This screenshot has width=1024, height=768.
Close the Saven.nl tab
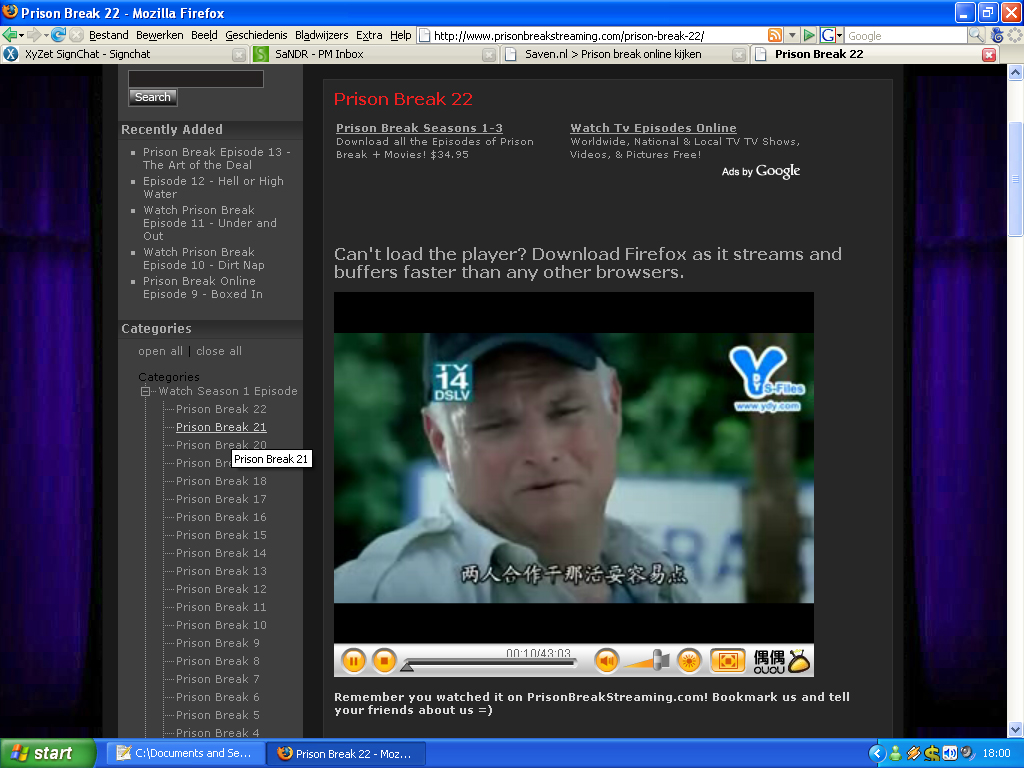click(x=739, y=55)
